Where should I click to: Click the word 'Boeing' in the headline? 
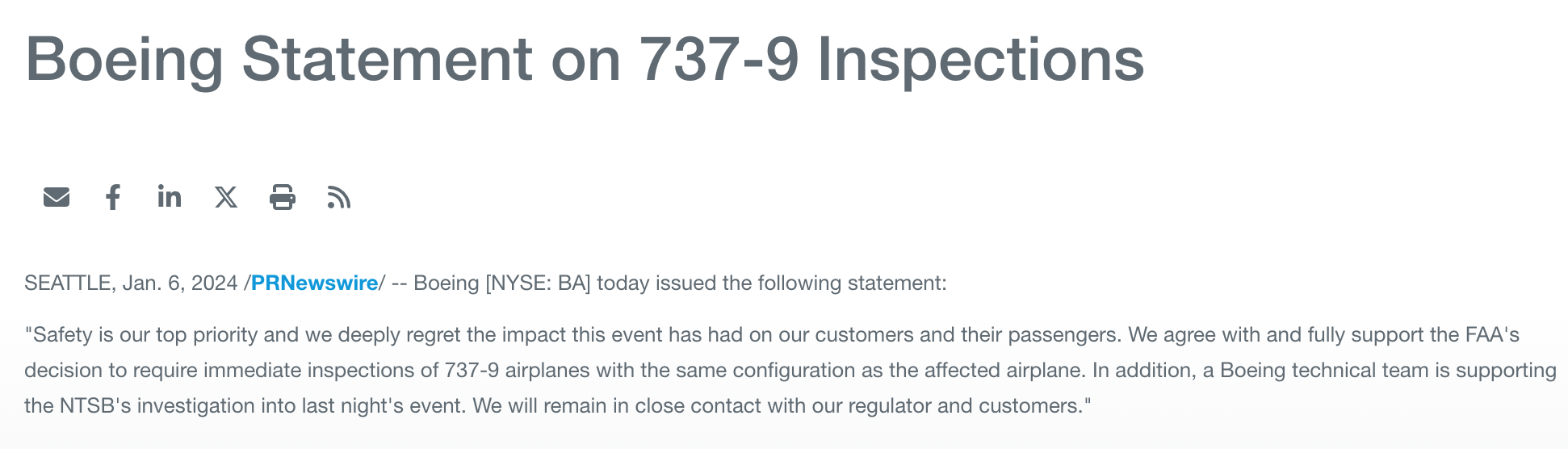[124, 60]
